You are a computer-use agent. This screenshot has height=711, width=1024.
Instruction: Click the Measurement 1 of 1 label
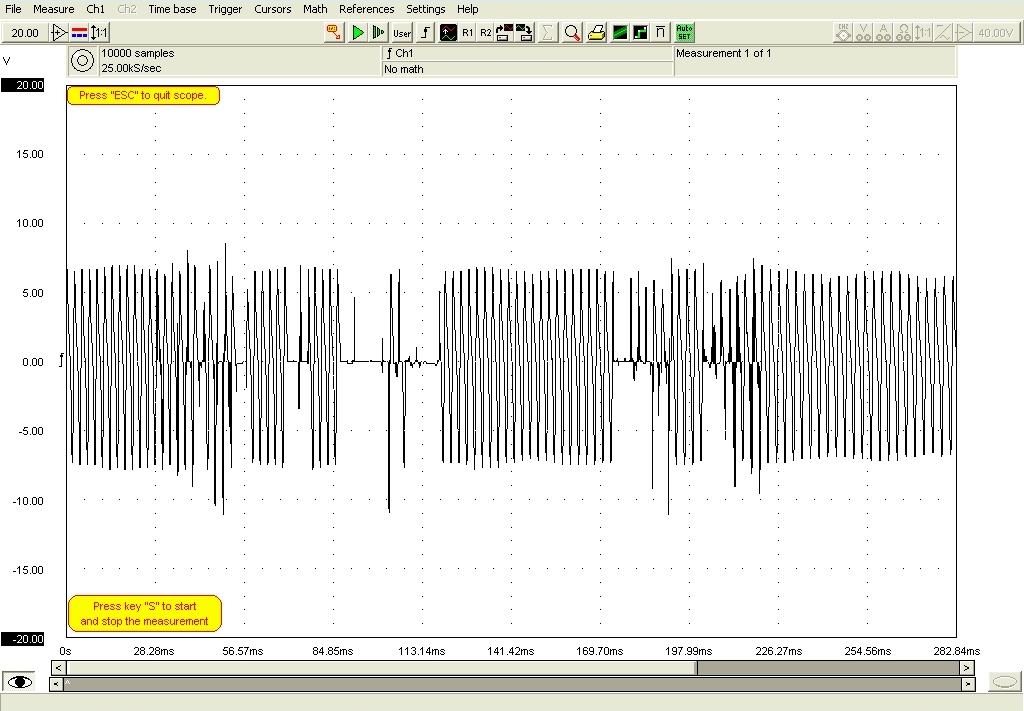click(724, 53)
